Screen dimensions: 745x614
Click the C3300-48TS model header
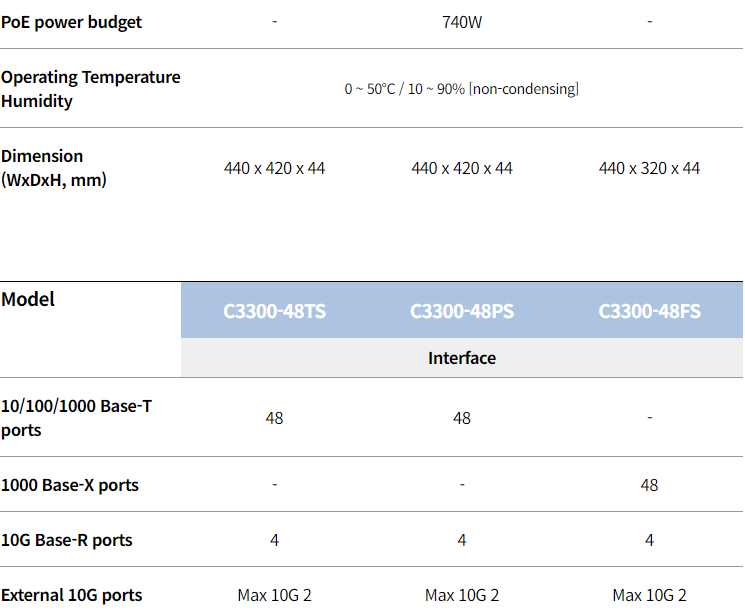point(274,311)
